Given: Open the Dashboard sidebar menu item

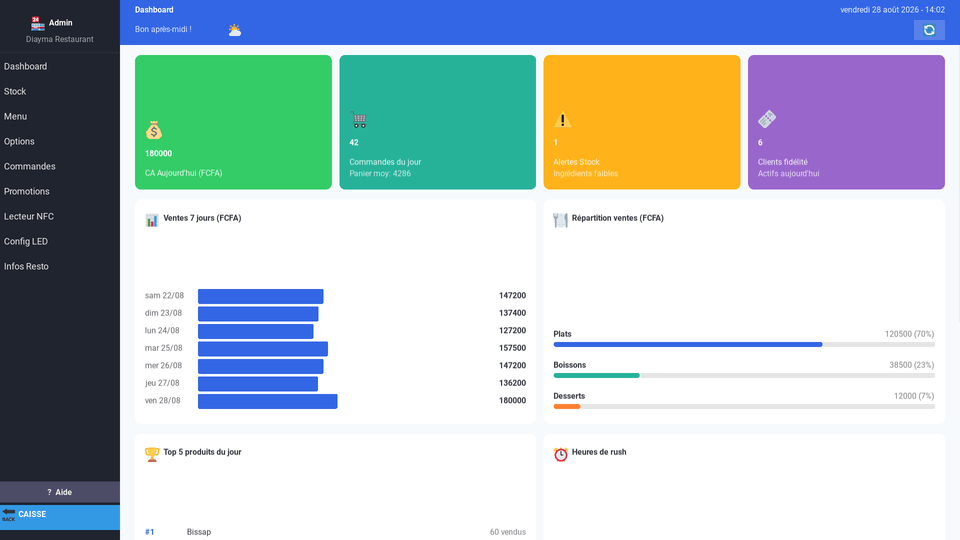Looking at the screenshot, I should point(60,66).
